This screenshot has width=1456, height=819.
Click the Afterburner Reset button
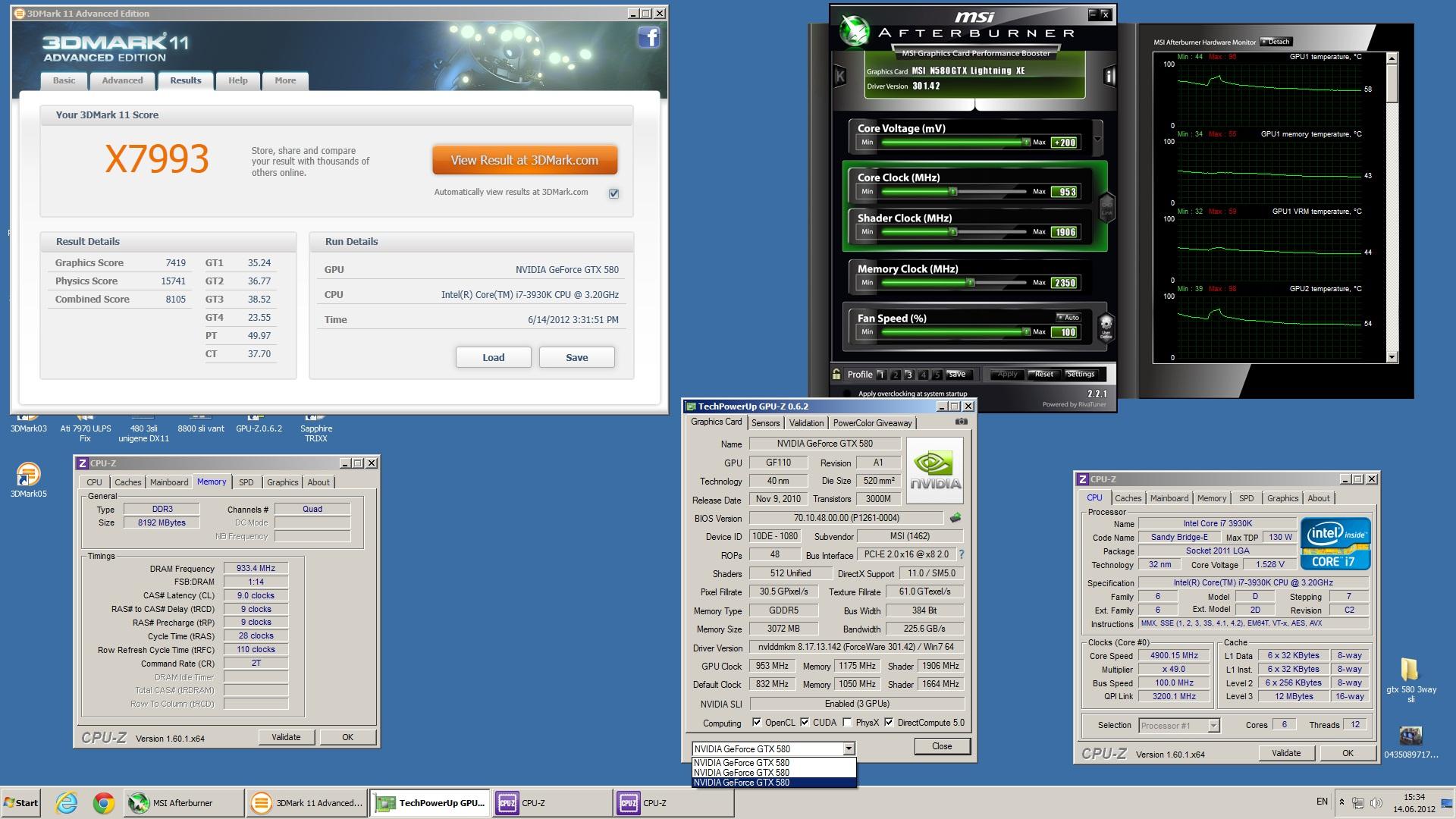point(1043,375)
